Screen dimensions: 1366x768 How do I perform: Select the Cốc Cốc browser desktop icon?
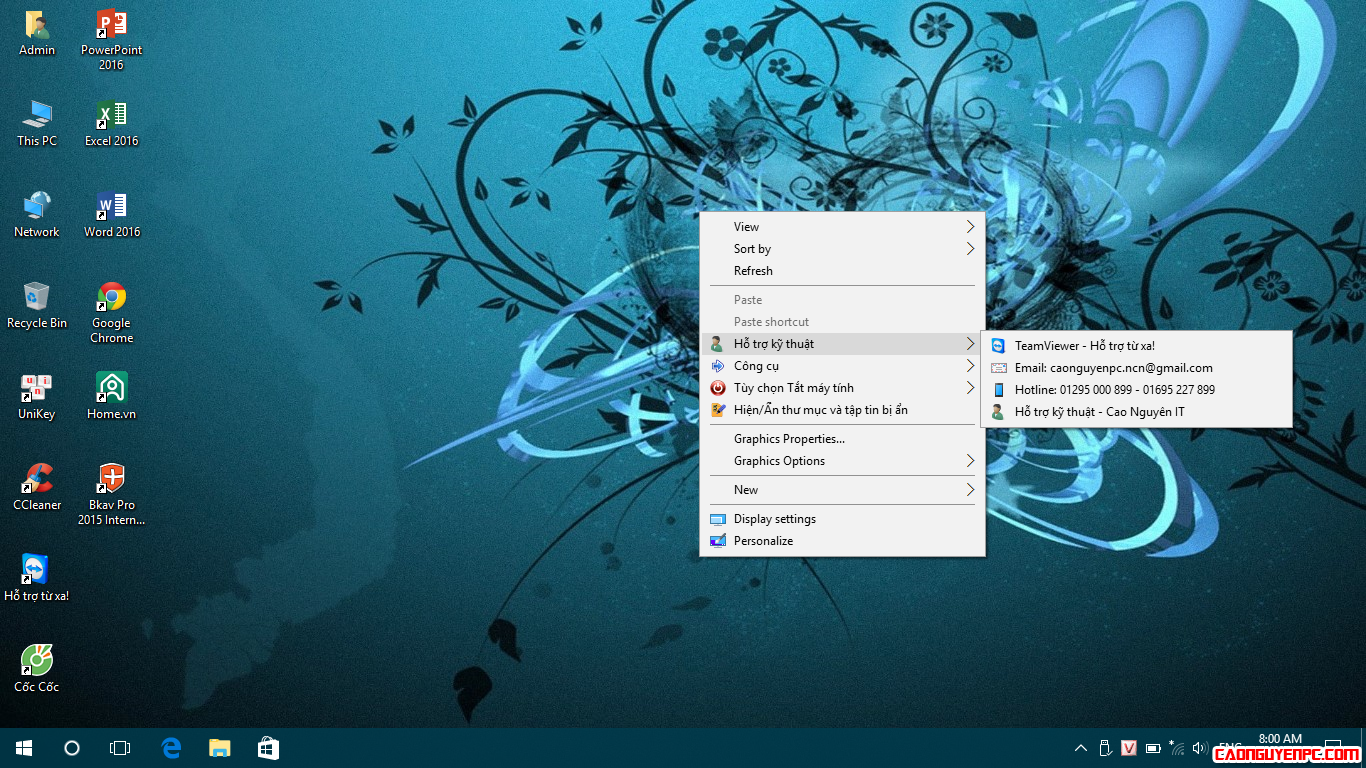[x=37, y=670]
